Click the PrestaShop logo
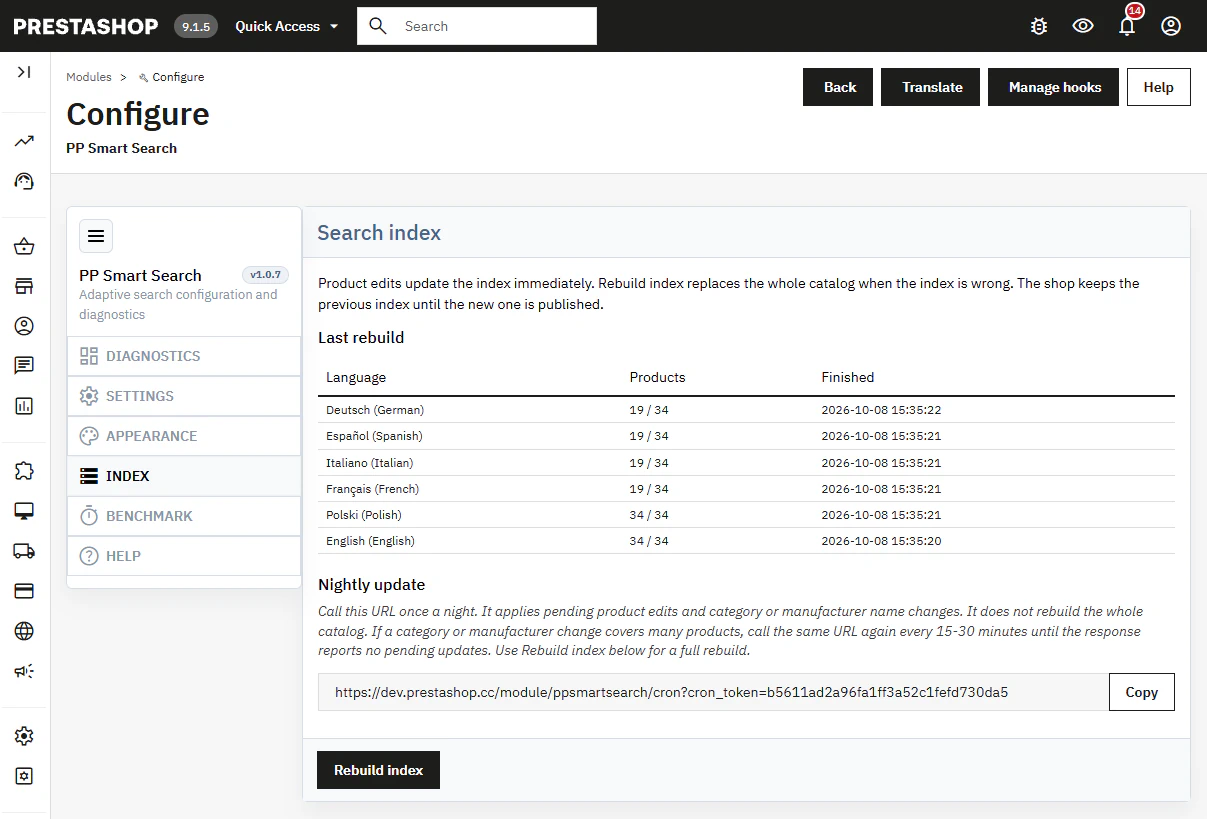The image size is (1207, 819). tap(86, 26)
